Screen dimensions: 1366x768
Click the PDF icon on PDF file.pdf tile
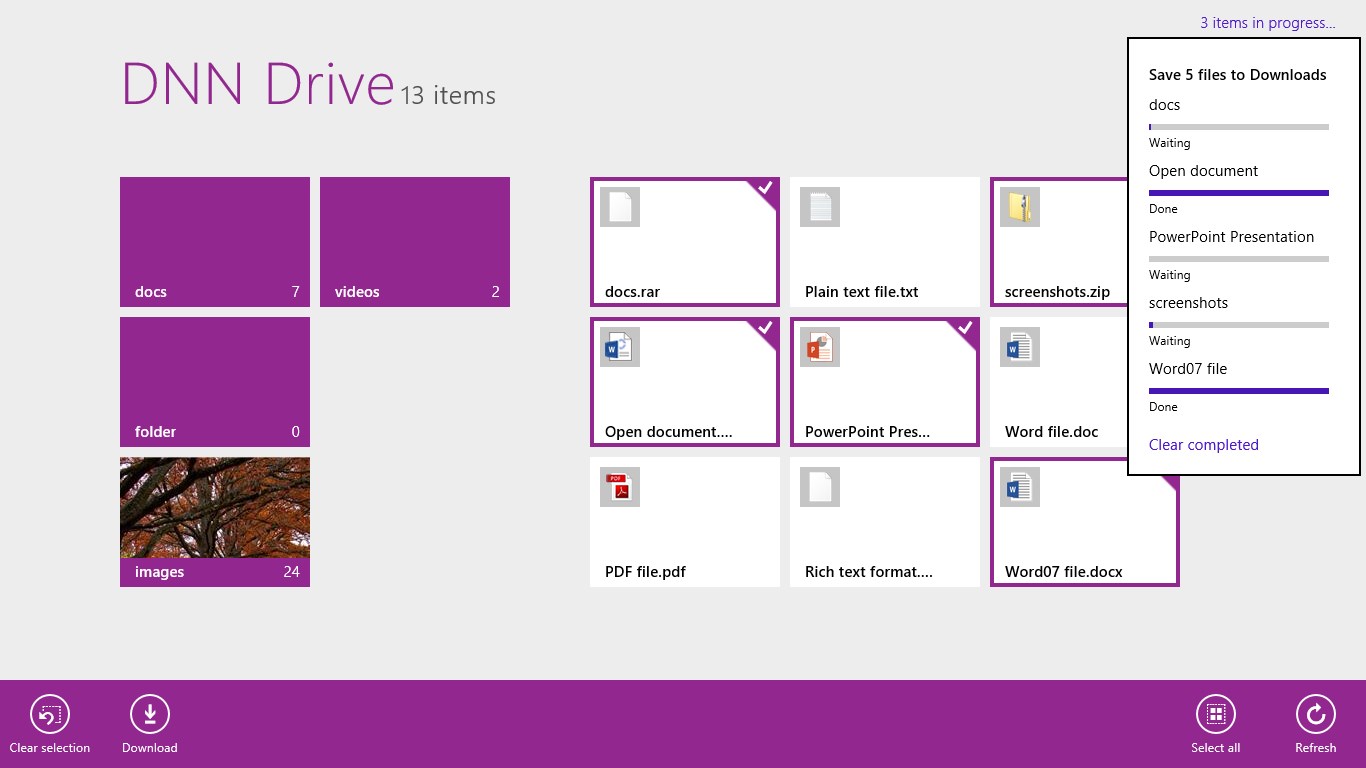620,487
